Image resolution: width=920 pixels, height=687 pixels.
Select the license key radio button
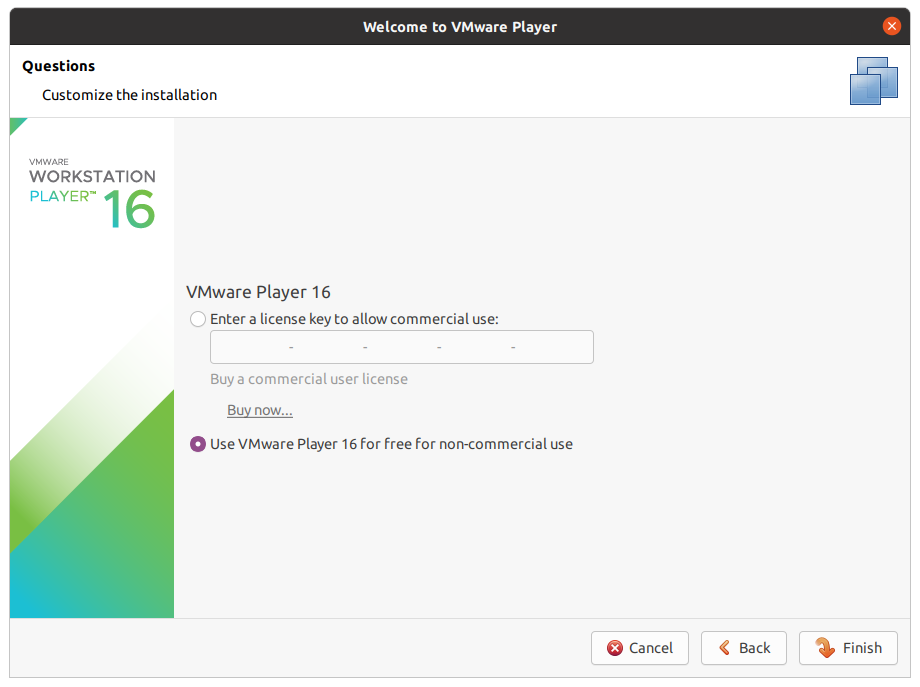[198, 319]
